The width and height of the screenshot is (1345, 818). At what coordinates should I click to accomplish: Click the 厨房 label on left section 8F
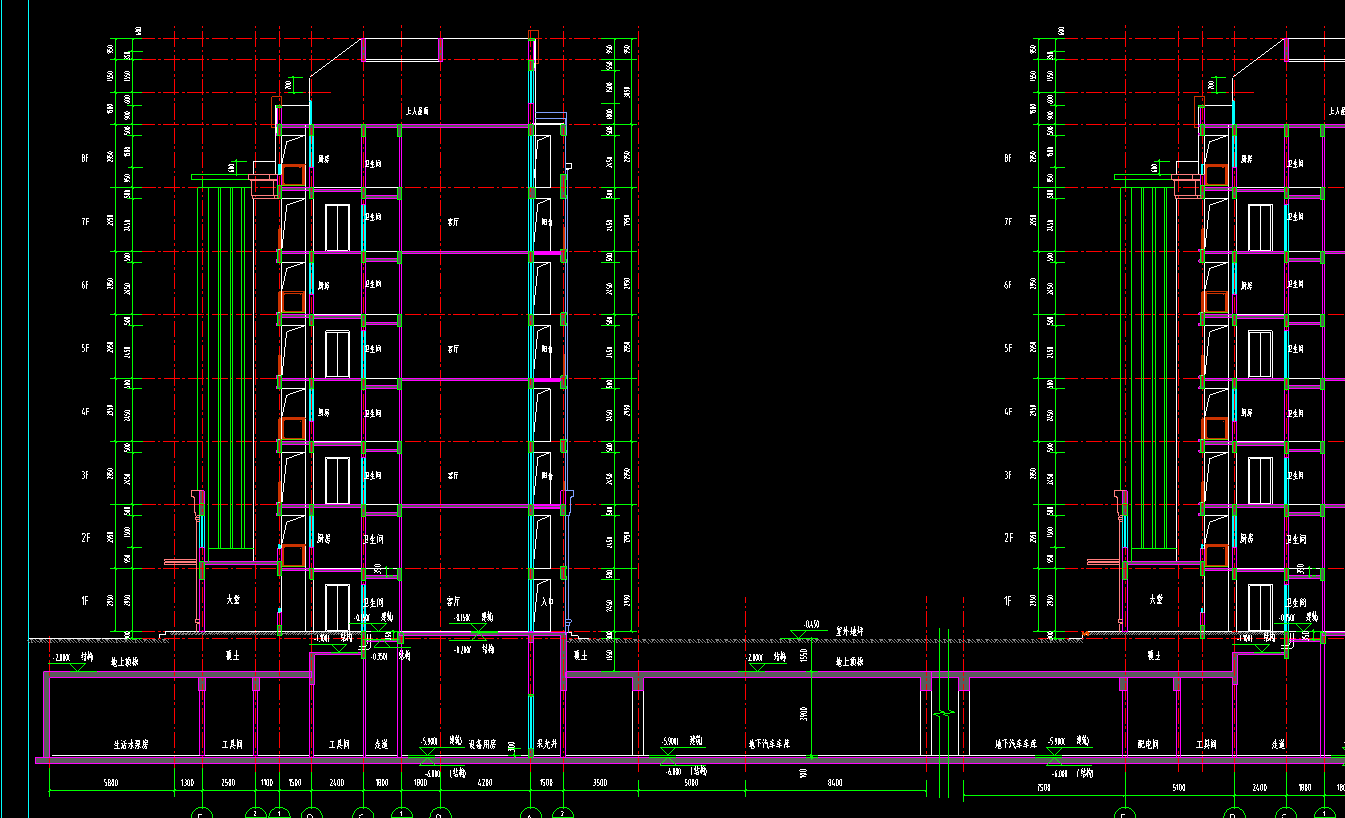coord(324,158)
